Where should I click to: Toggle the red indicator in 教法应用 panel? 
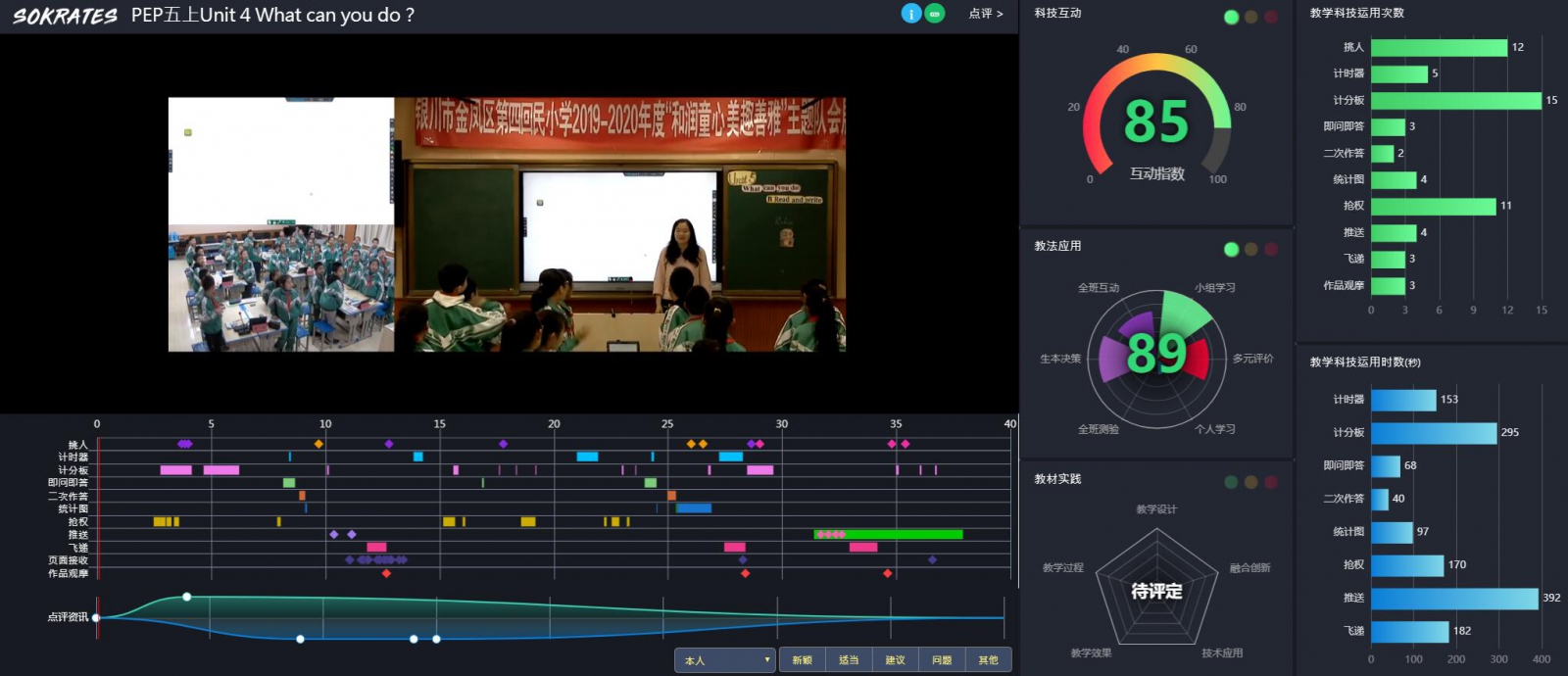click(x=1271, y=249)
